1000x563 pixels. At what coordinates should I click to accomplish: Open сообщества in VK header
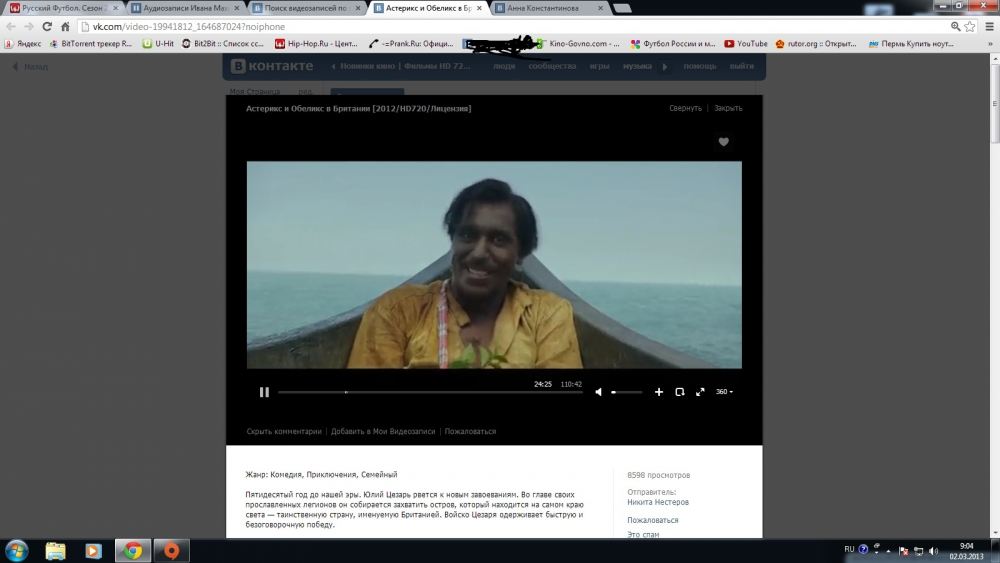point(552,66)
